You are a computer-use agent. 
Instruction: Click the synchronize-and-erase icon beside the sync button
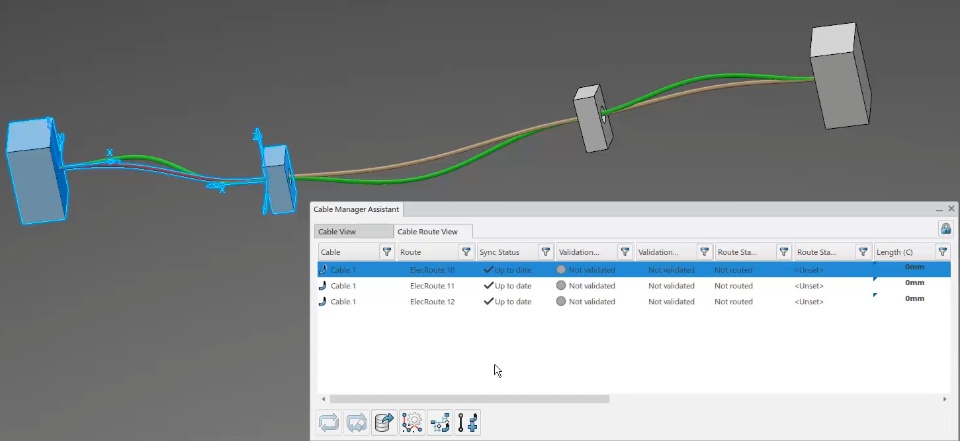[x=356, y=423]
